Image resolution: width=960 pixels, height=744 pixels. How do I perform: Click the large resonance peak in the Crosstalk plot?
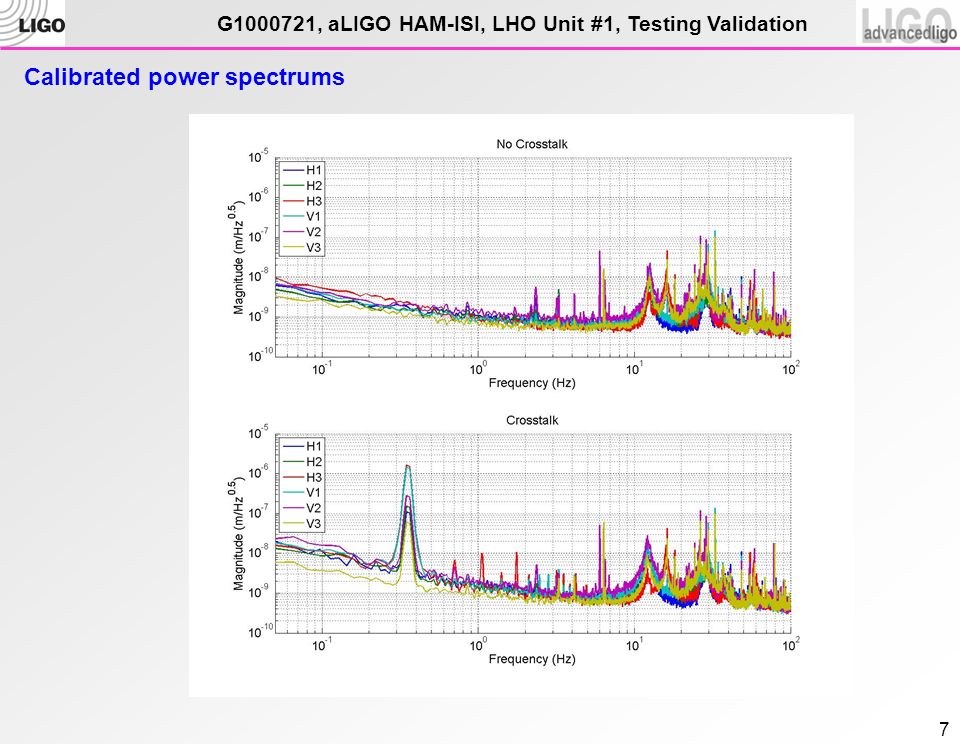tap(408, 520)
